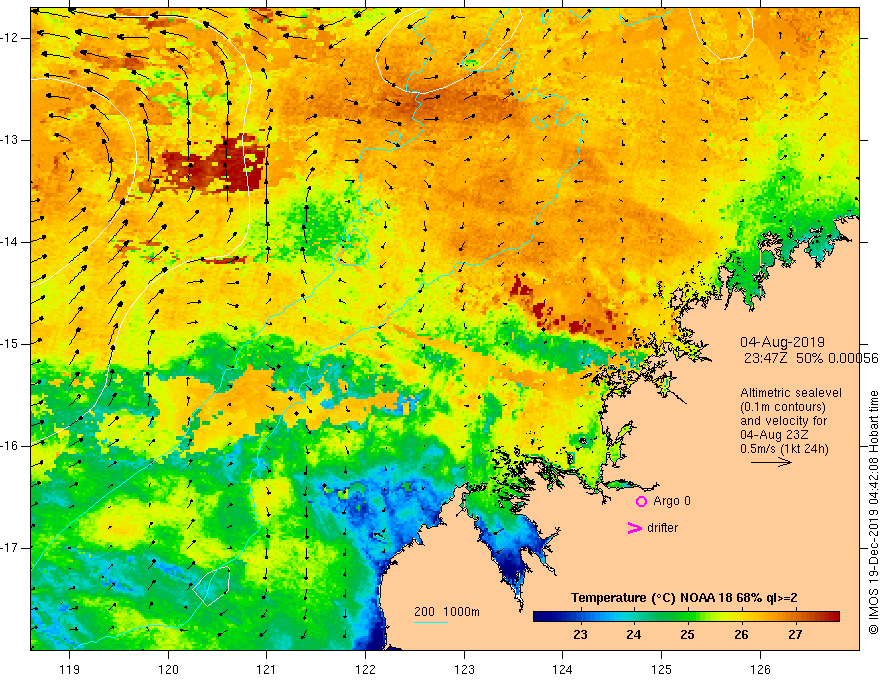Click the 'drifter' legend label
Screen dimensions: 880x680
pos(662,528)
